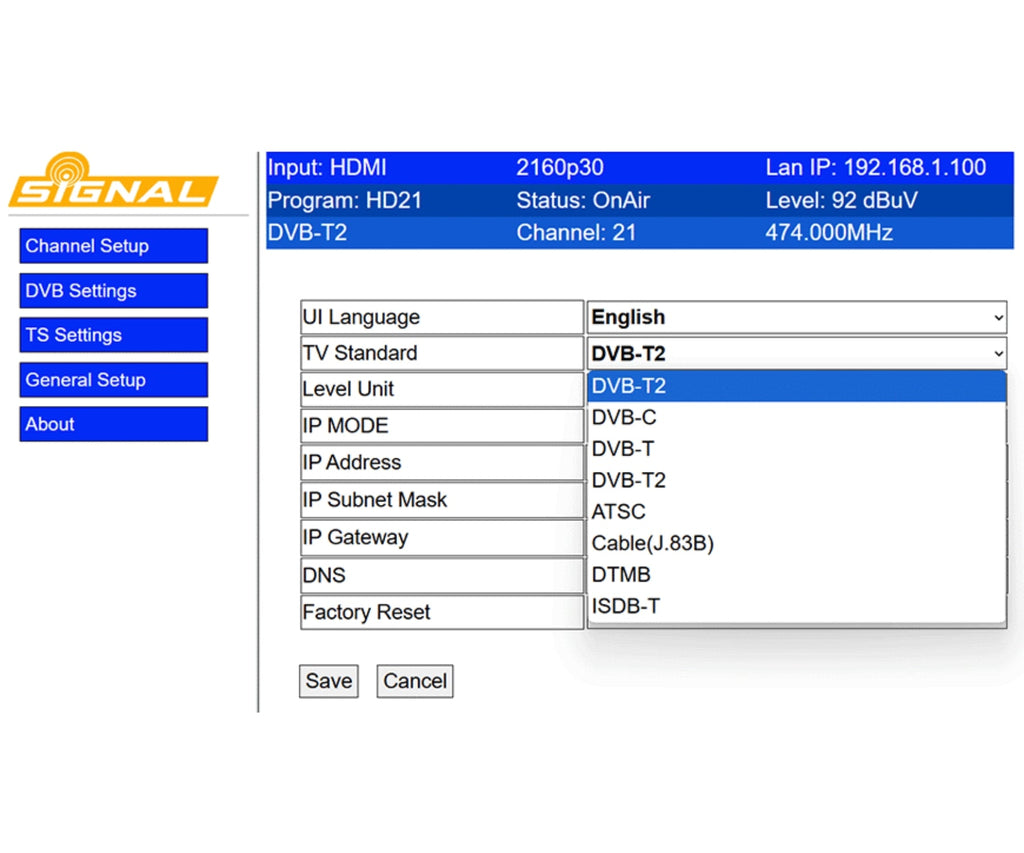Click 2160p30 resolution status text
This screenshot has height=853, width=1024.
pyautogui.click(x=560, y=168)
